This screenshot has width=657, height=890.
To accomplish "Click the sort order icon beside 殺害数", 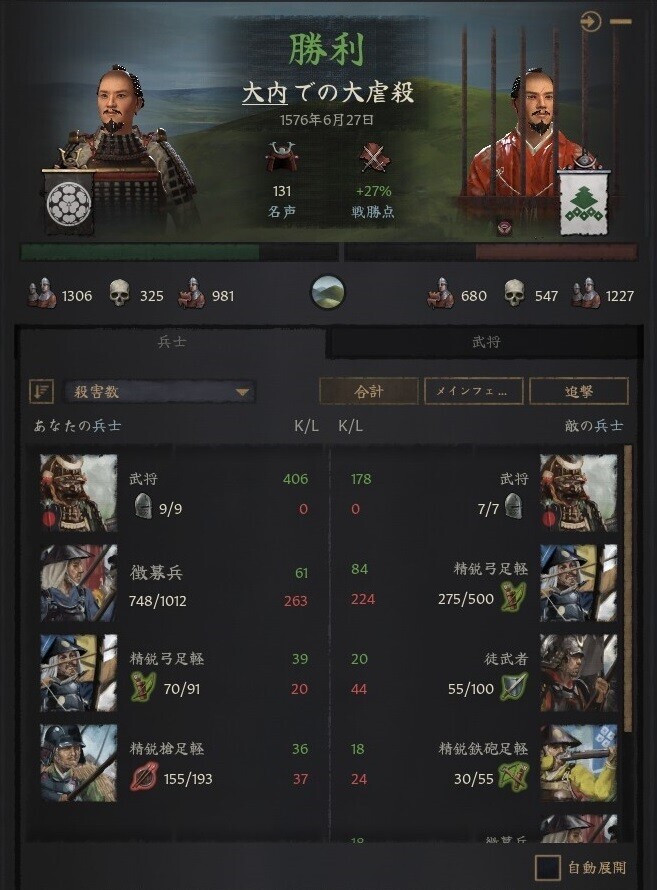I will (x=41, y=391).
